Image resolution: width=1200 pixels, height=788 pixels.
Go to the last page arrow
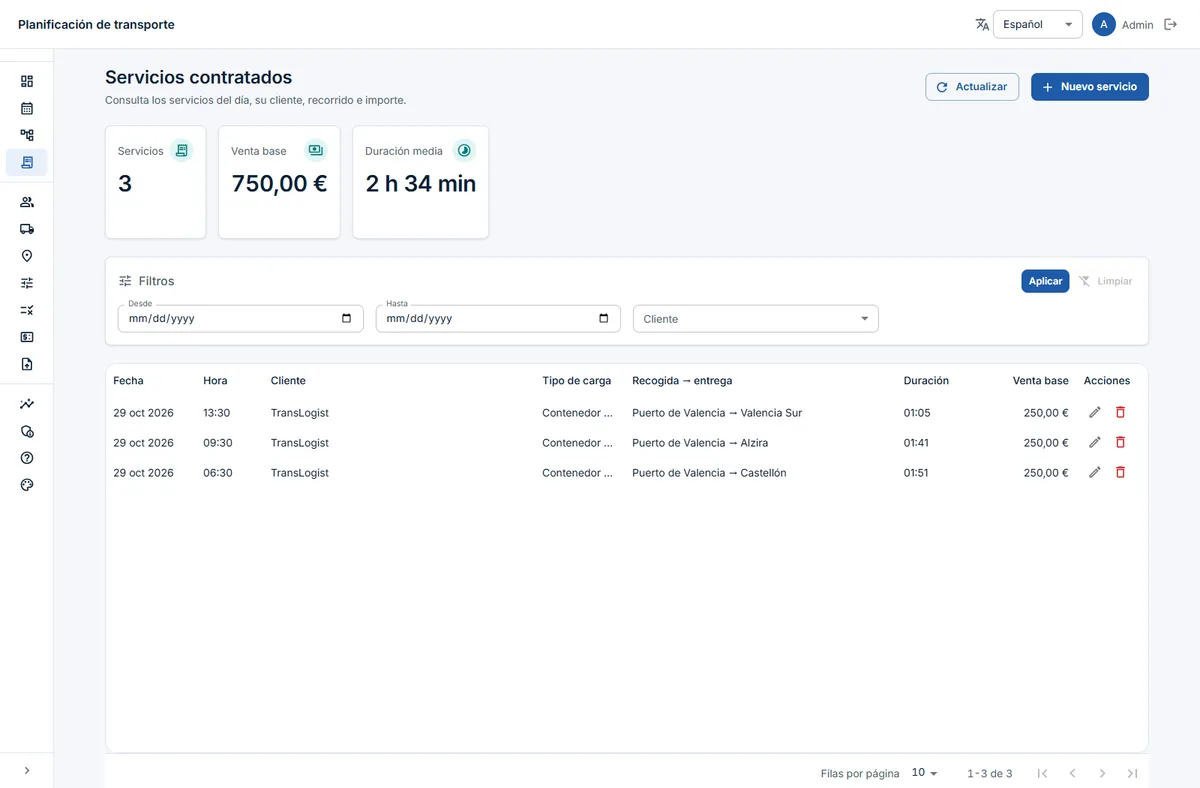coord(1133,773)
